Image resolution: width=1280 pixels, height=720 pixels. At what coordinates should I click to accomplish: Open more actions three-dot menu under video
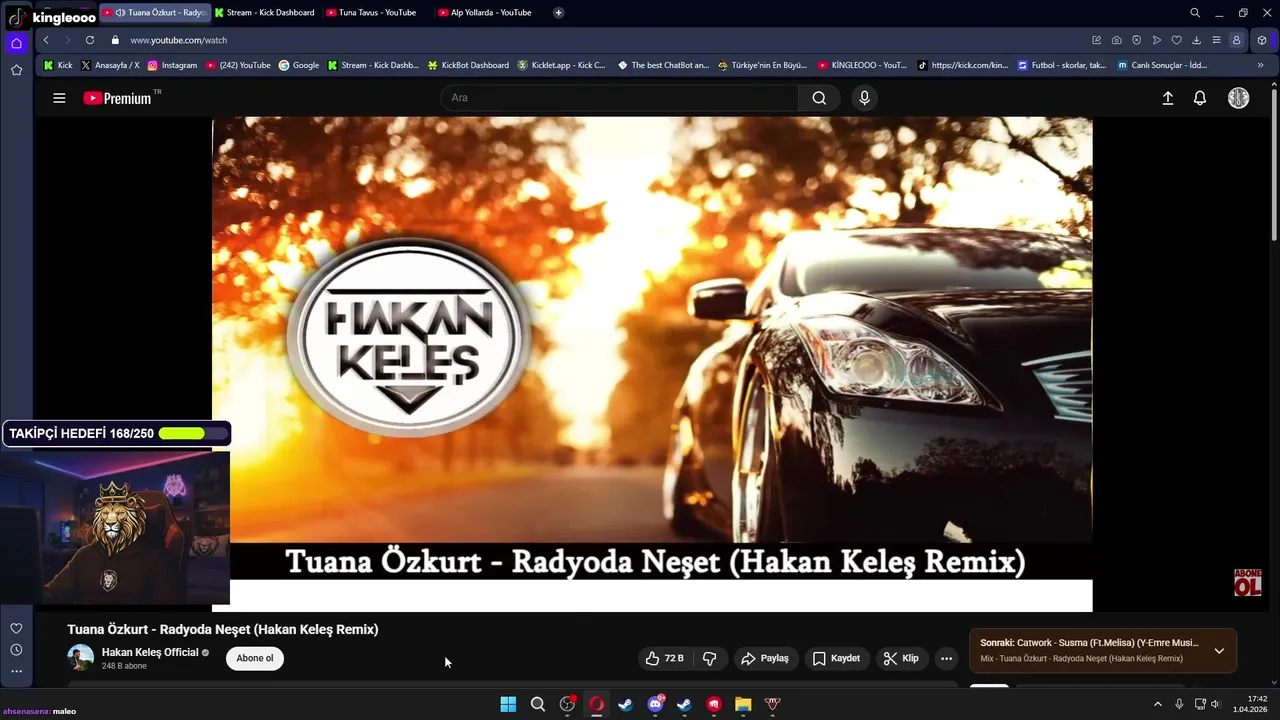[x=946, y=658]
